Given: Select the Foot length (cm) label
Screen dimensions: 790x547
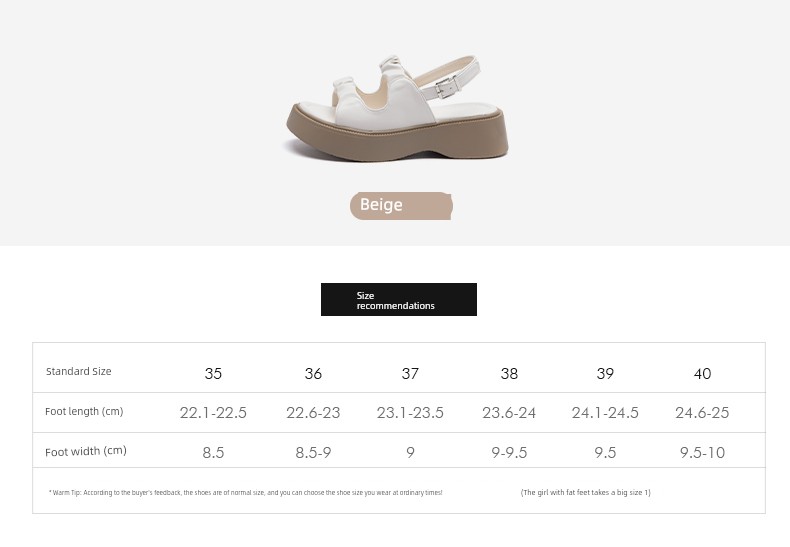Looking at the screenshot, I should (x=84, y=411).
